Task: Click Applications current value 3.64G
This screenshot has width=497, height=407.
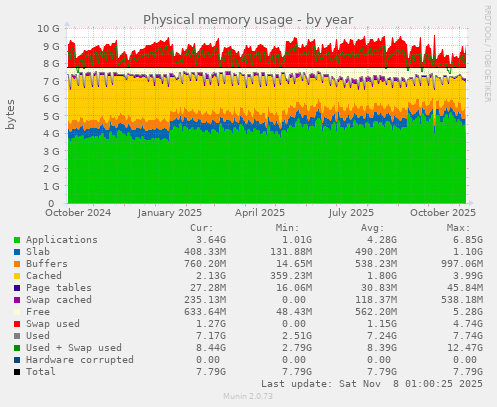Action: pyautogui.click(x=211, y=240)
